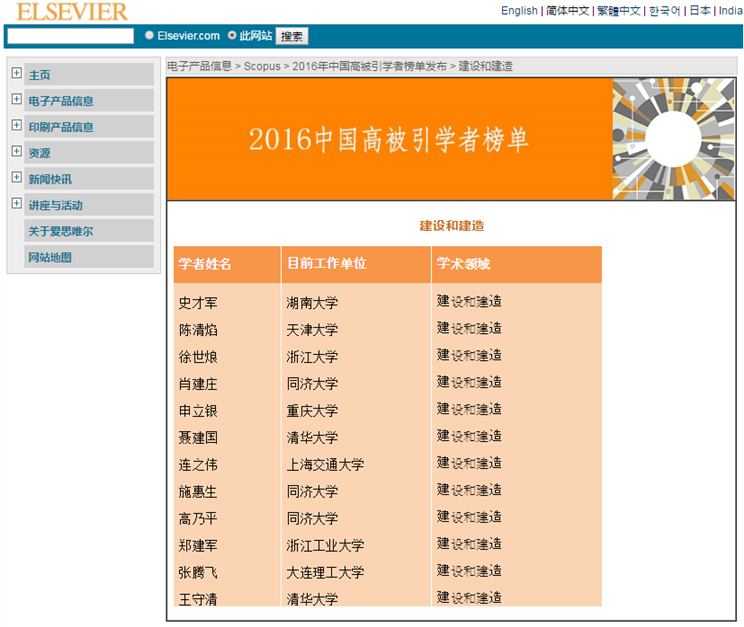Click the 搜索 search button
The width and height of the screenshot is (744, 627).
tap(292, 36)
